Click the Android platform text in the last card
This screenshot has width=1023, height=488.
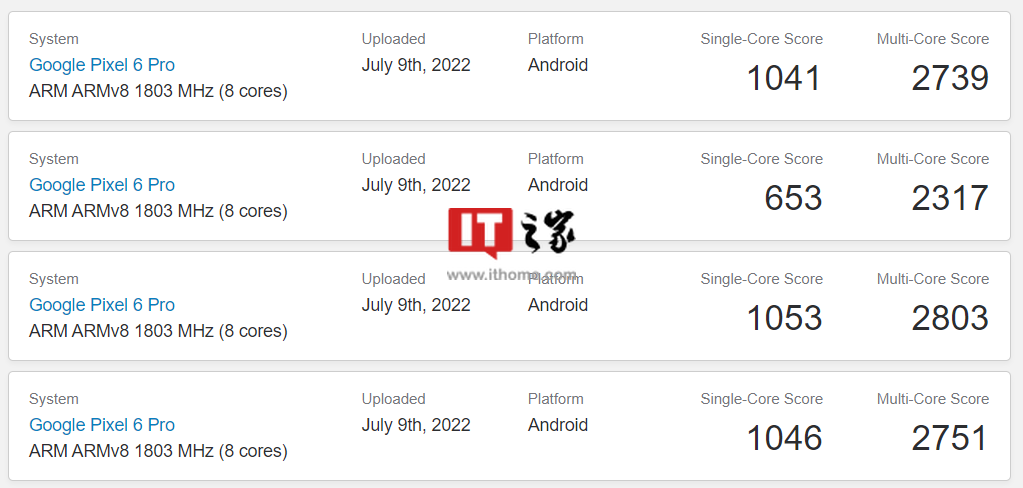(558, 425)
